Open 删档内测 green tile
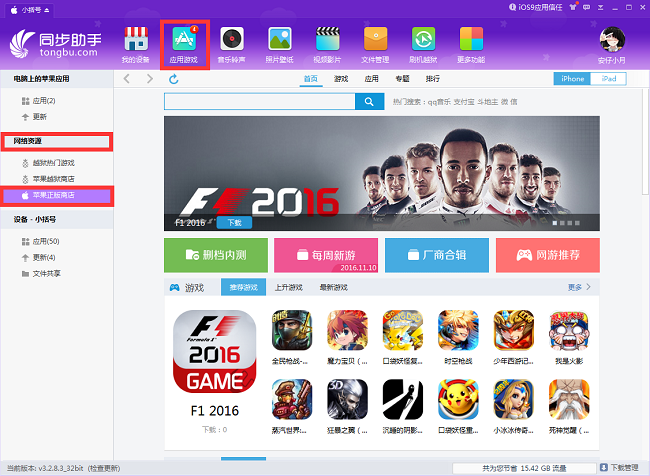The height and width of the screenshot is (476, 650). click(216, 255)
